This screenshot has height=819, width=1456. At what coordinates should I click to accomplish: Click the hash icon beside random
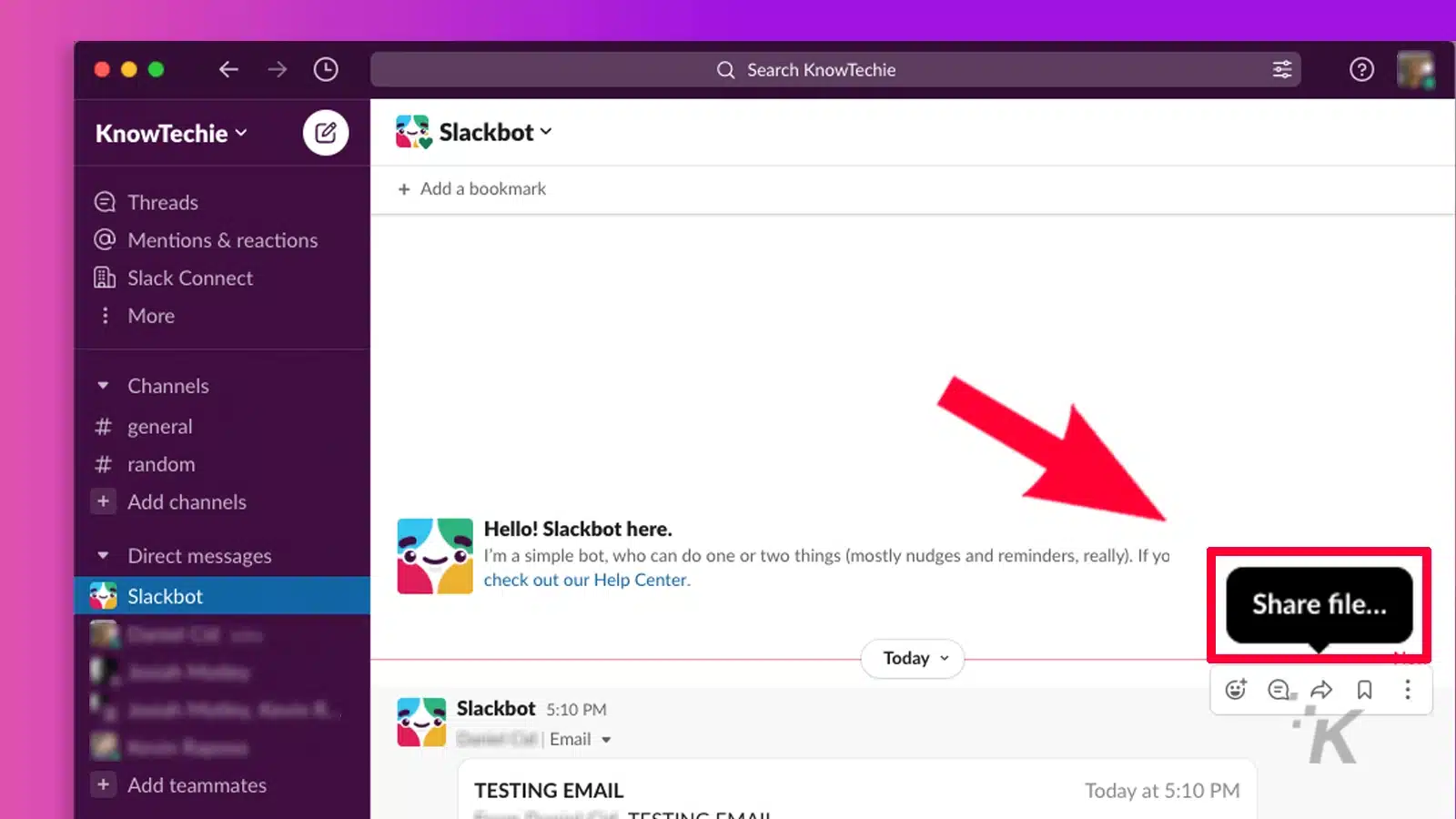click(x=104, y=464)
